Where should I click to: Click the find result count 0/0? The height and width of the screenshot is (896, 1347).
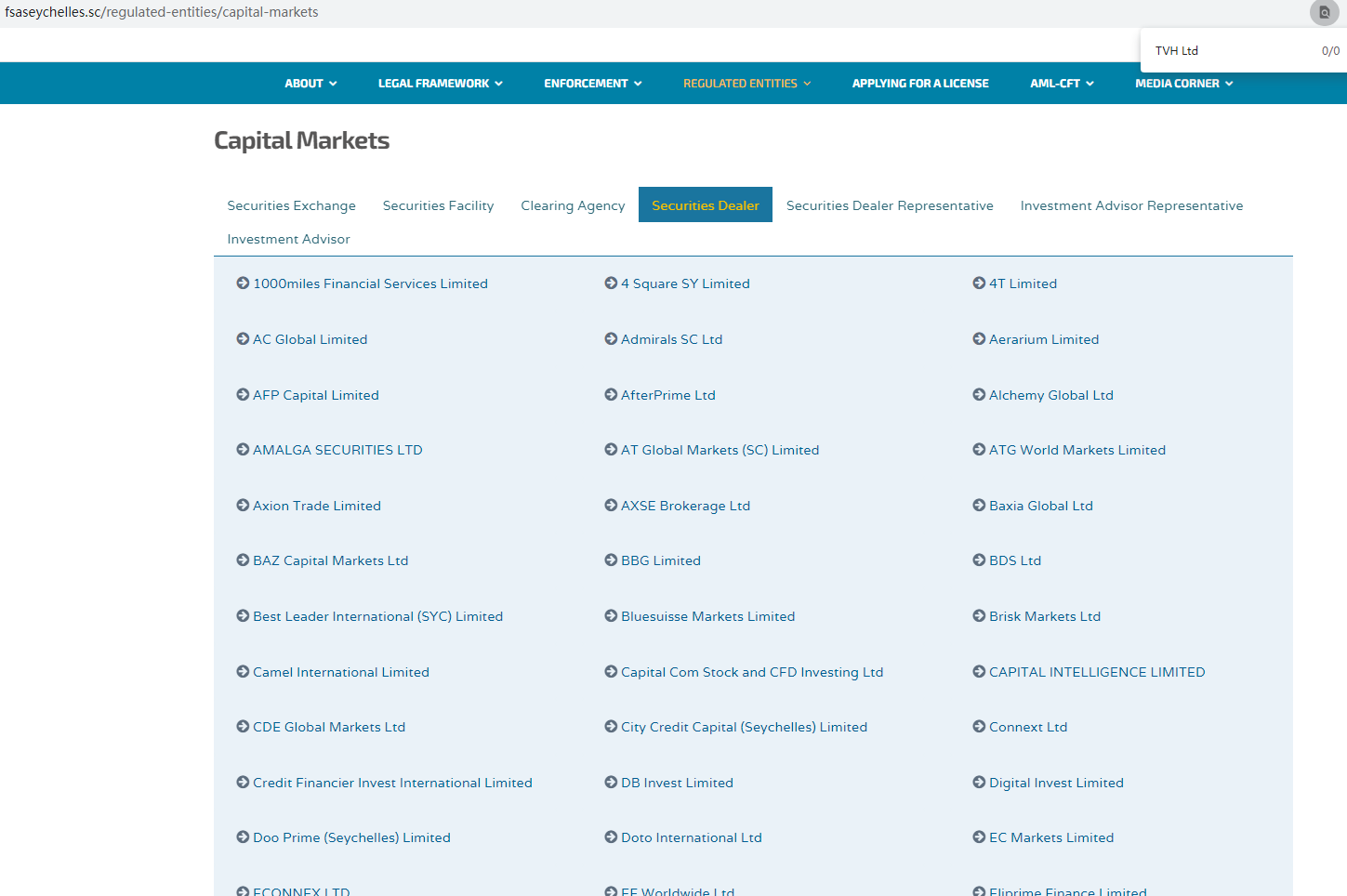(1330, 51)
